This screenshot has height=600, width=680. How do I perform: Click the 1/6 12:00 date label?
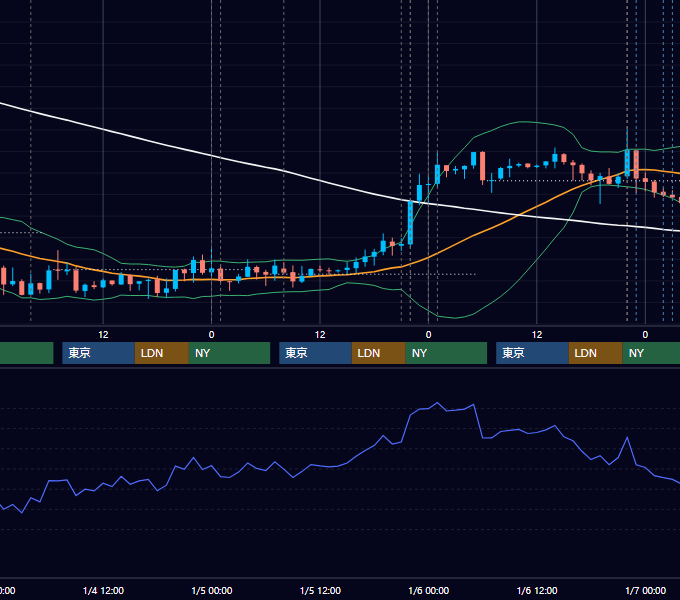[x=537, y=590]
